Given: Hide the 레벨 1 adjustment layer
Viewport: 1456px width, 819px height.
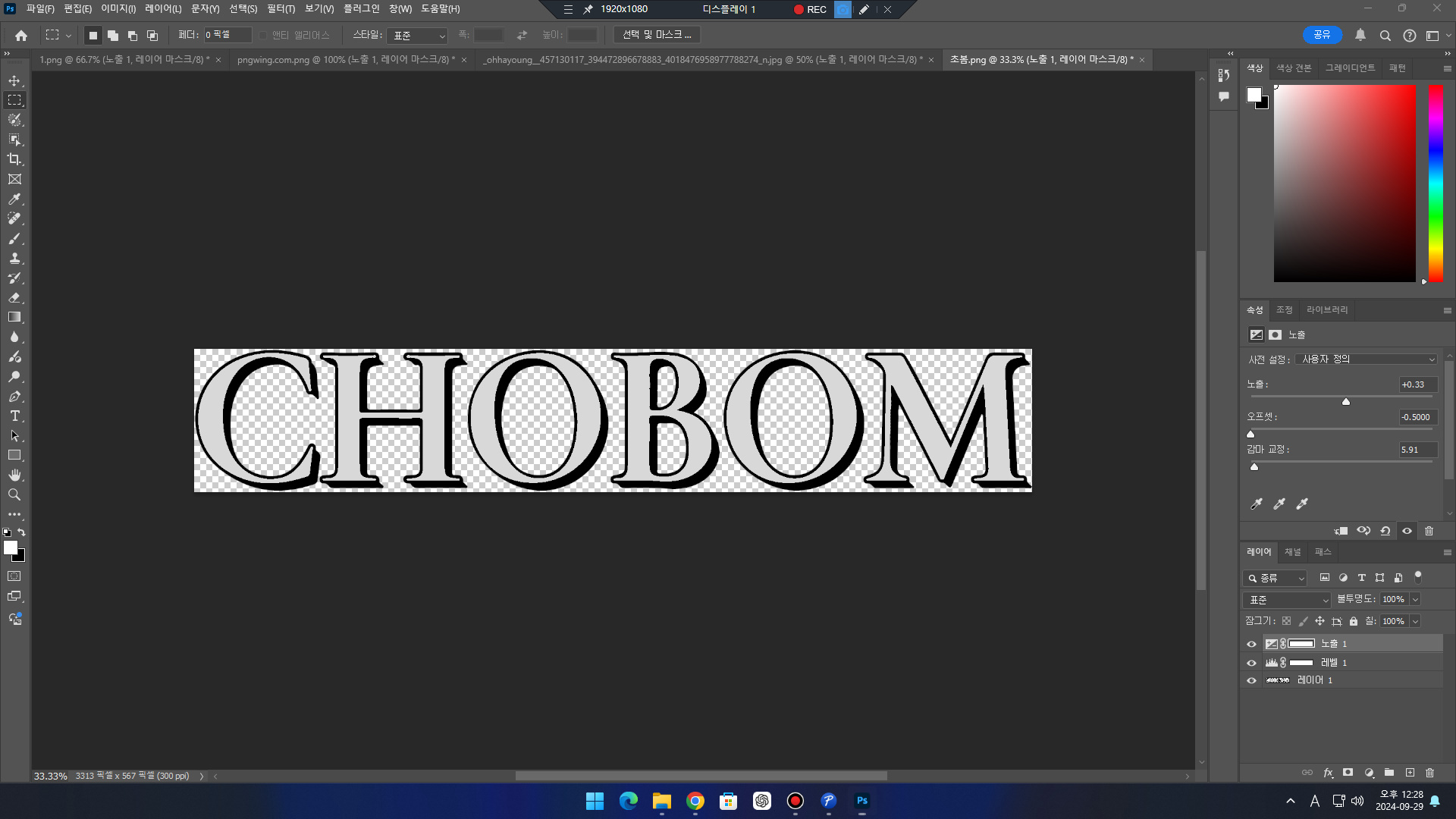Looking at the screenshot, I should pos(1252,663).
